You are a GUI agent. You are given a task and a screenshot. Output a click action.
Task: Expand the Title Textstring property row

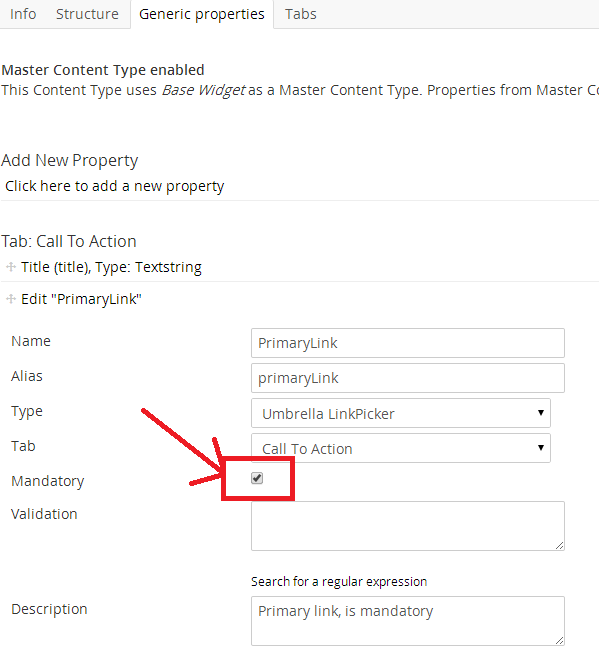pyautogui.click(x=112, y=267)
